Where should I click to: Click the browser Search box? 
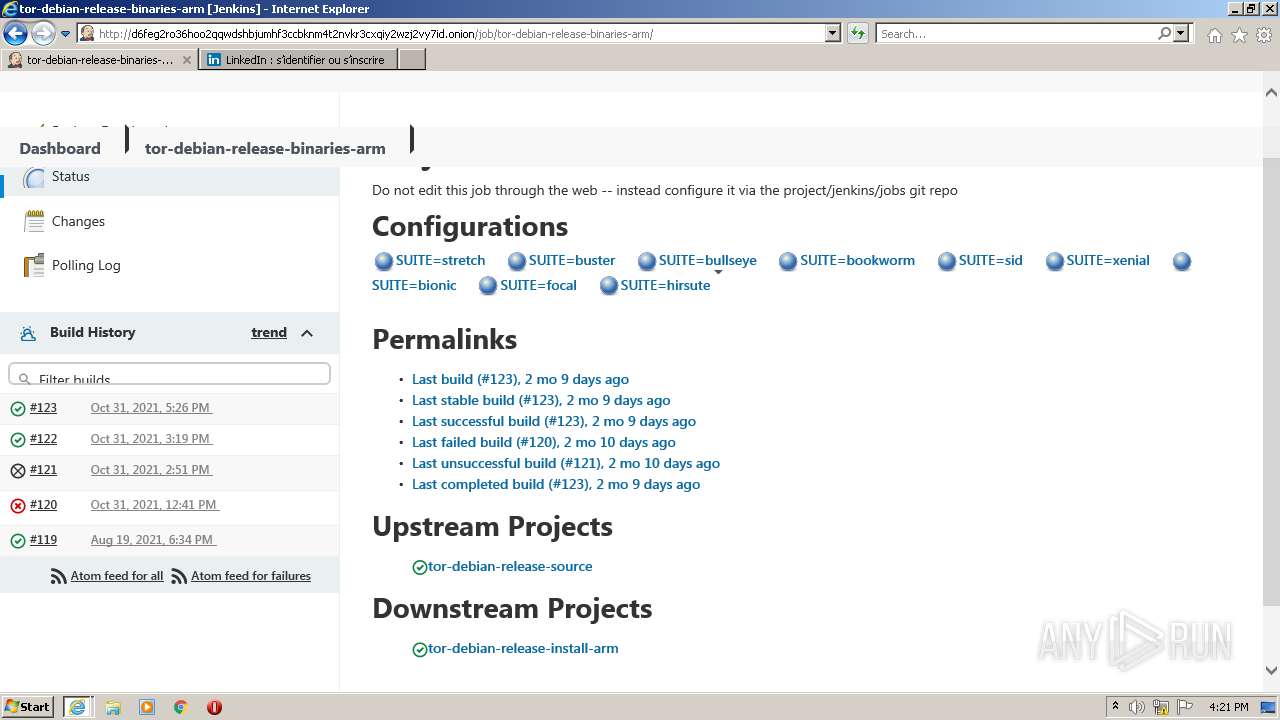[x=1016, y=33]
